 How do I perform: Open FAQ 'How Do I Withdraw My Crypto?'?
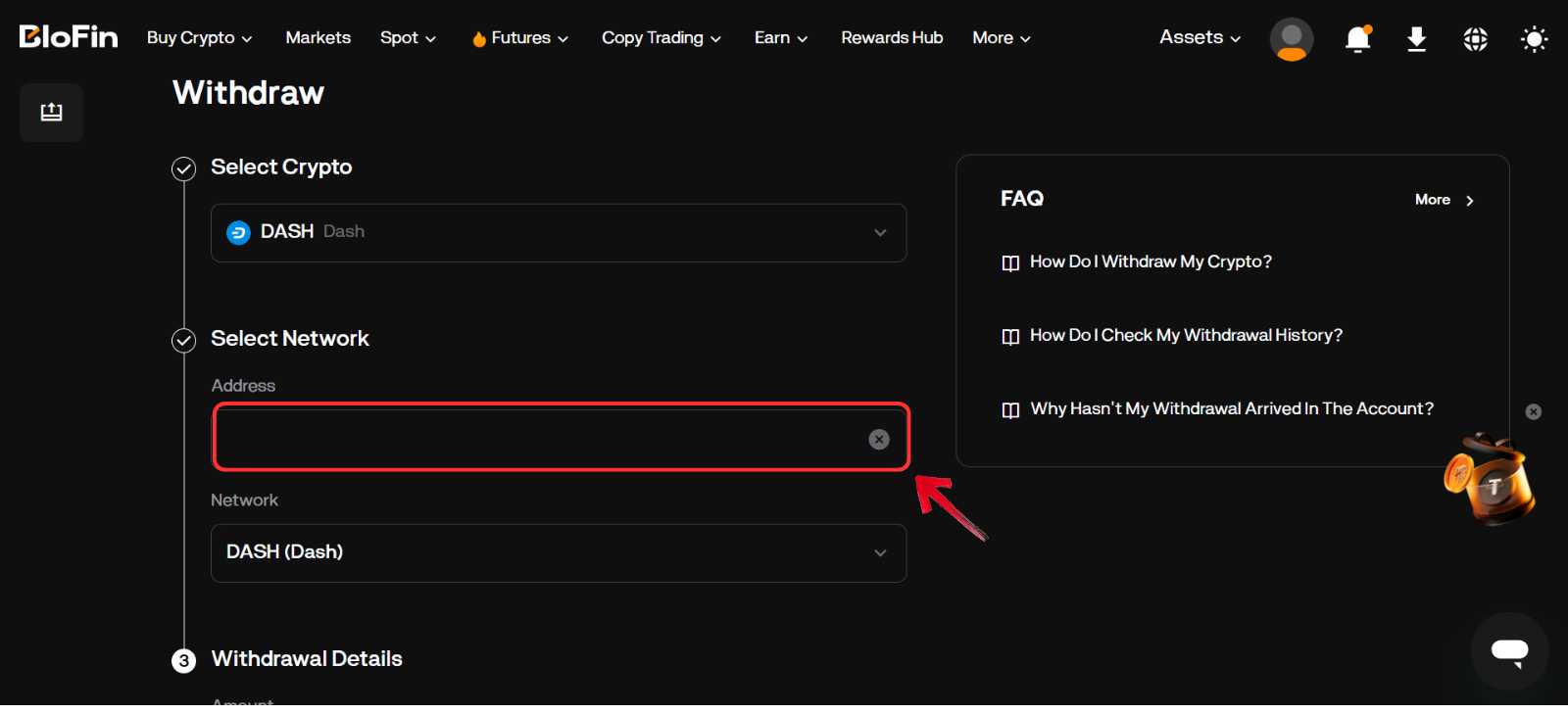(x=1151, y=262)
